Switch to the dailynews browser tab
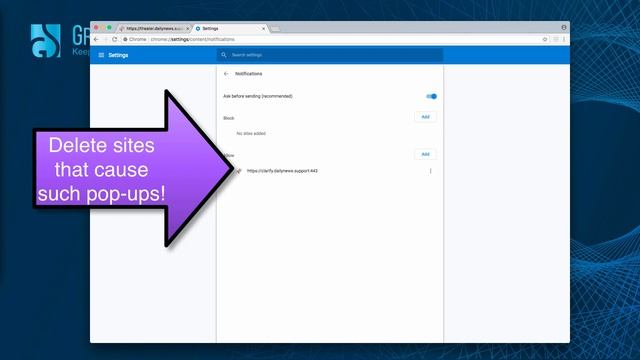 (x=153, y=29)
